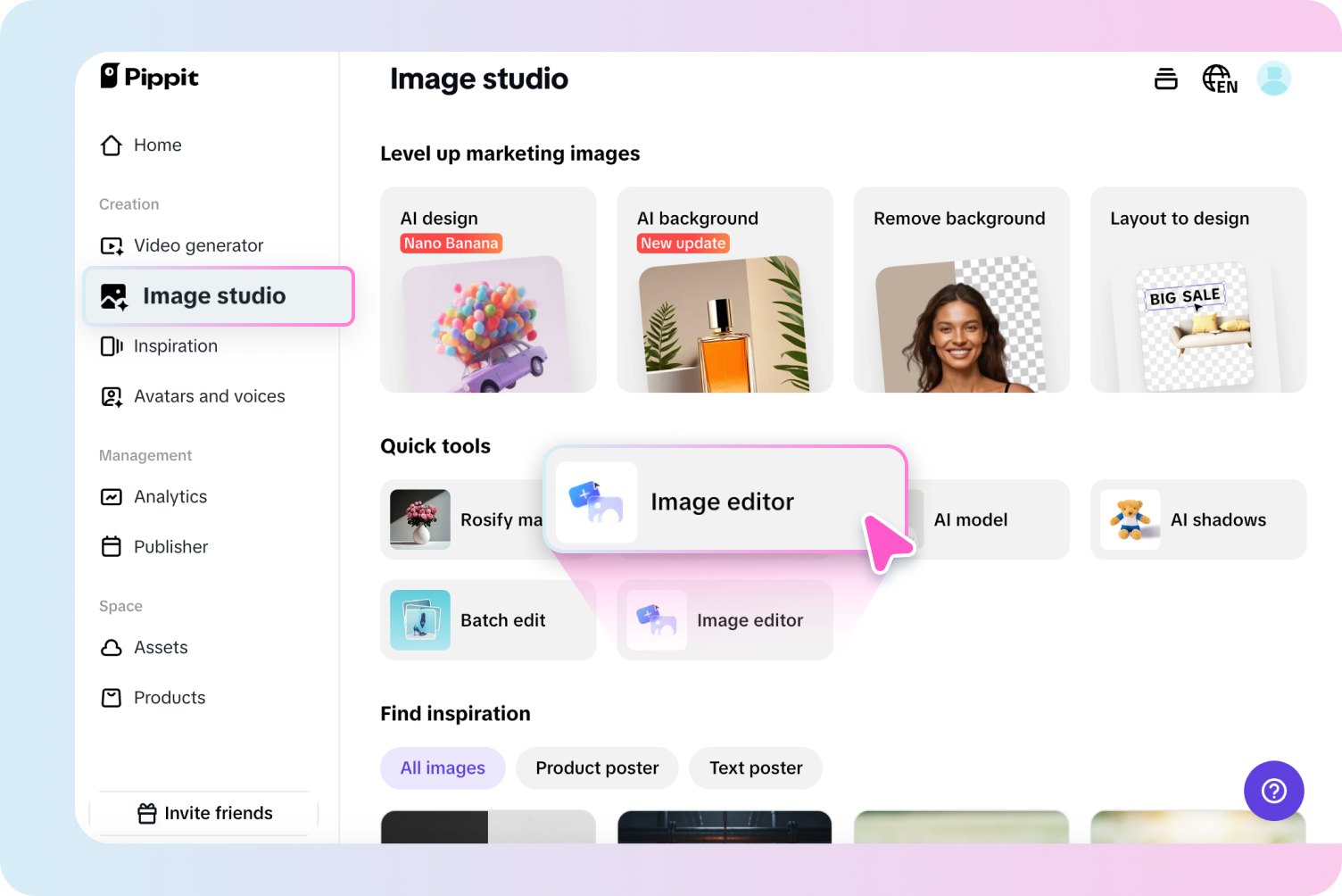This screenshot has width=1342, height=896.
Task: Click the Image editor tile below Rosify
Action: click(725, 620)
